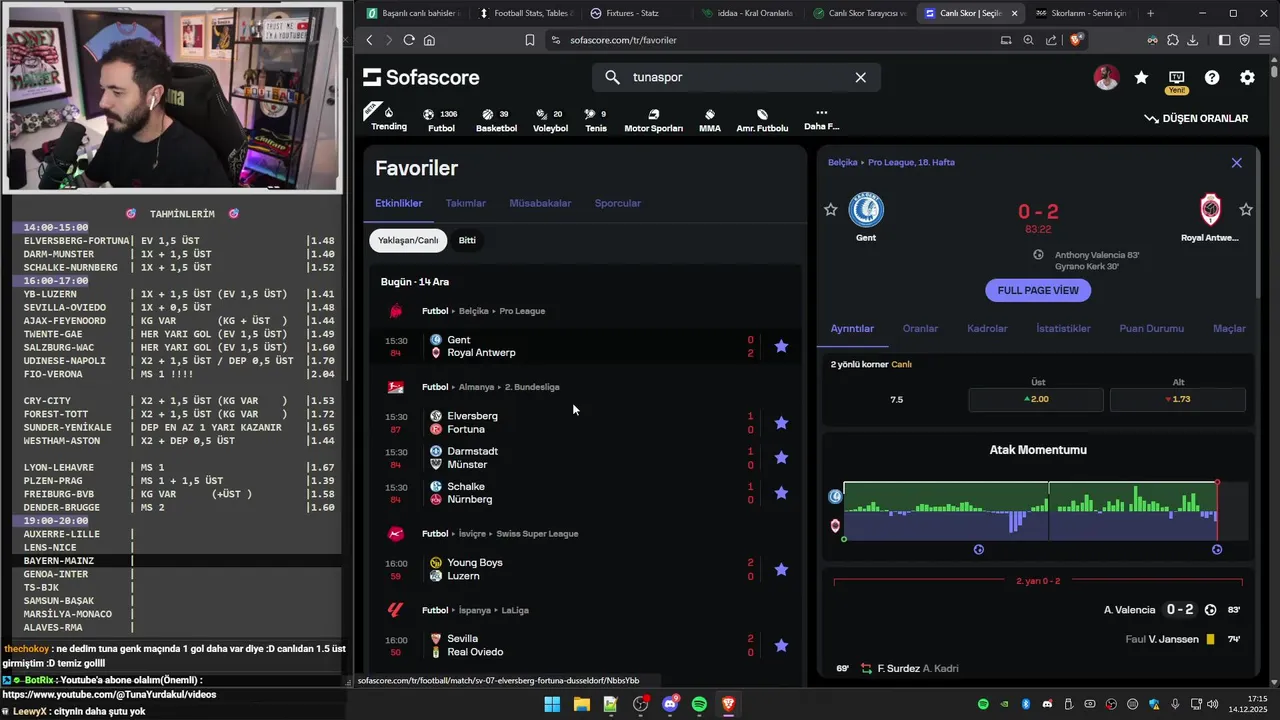Switch to the Etkinlikler tab

coord(399,203)
